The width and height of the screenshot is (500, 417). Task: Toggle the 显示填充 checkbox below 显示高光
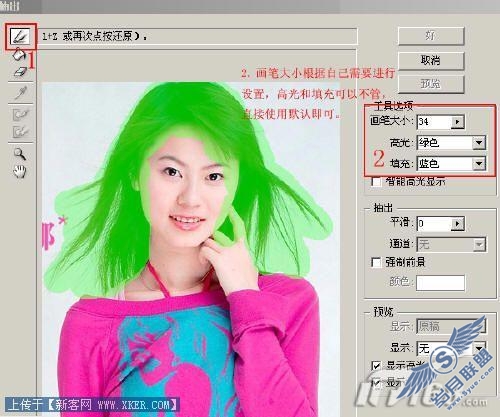(376, 383)
